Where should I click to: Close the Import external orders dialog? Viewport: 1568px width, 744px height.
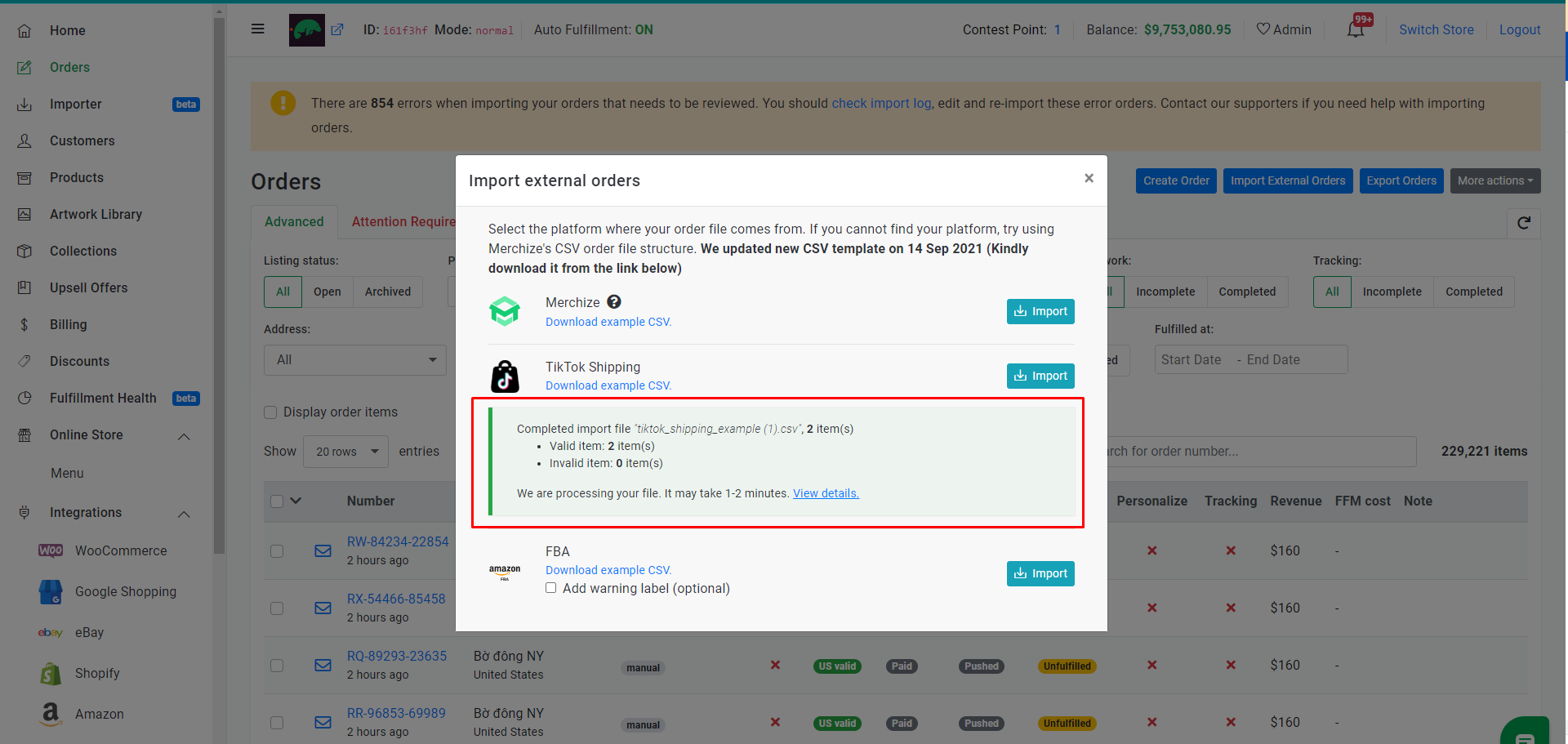click(x=1089, y=178)
